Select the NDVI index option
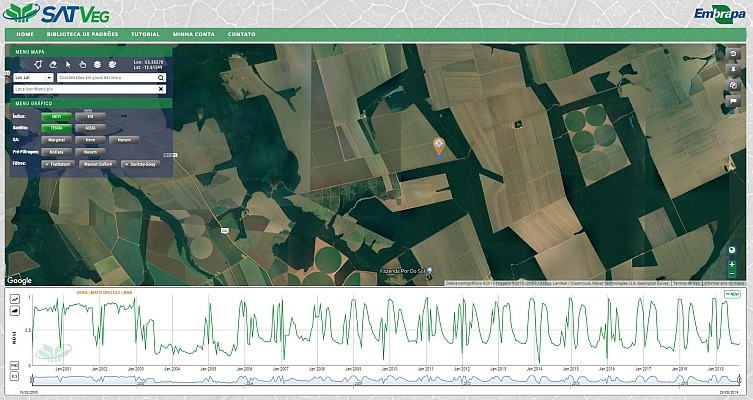Image resolution: width=753 pixels, height=400 pixels. tap(56, 117)
